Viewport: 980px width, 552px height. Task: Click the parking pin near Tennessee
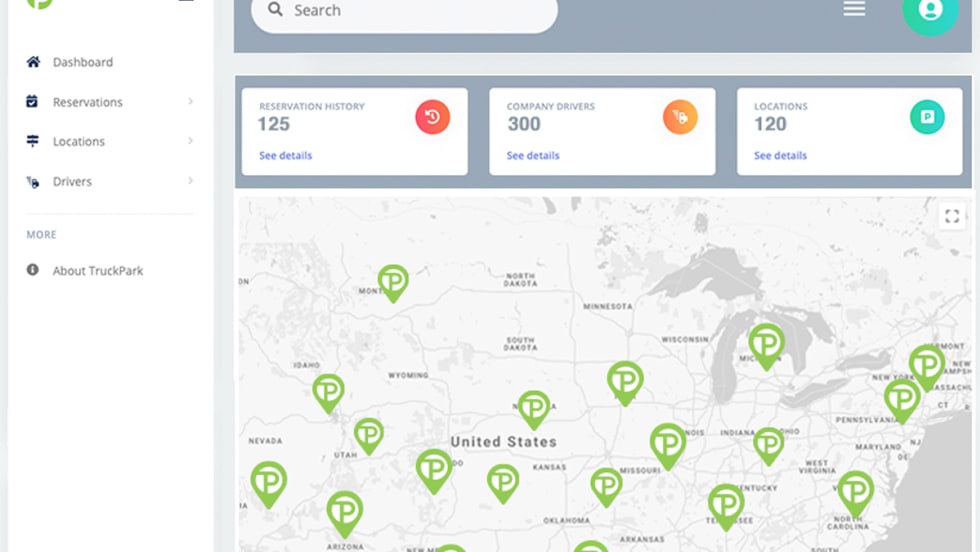pos(726,502)
